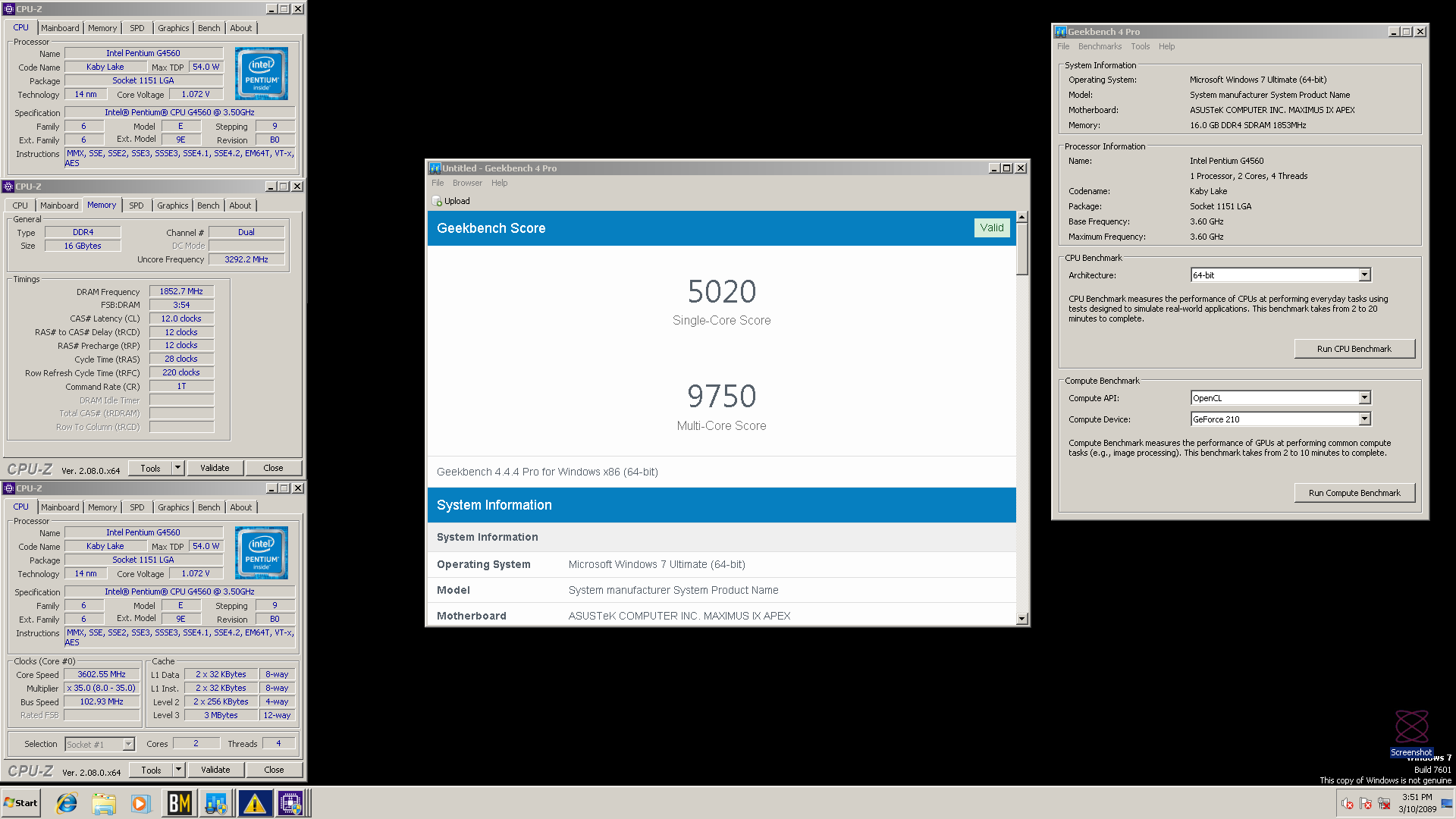Screen dimensions: 1456x819
Task: Switch to the BM taskbar application
Action: pos(180,803)
